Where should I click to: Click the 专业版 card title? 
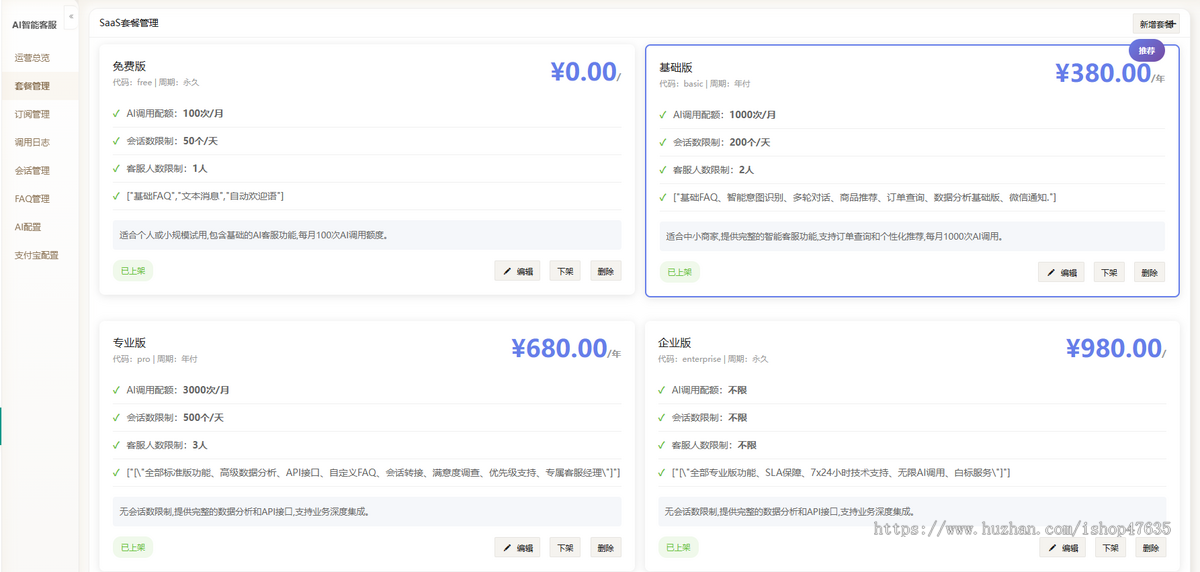pos(129,343)
